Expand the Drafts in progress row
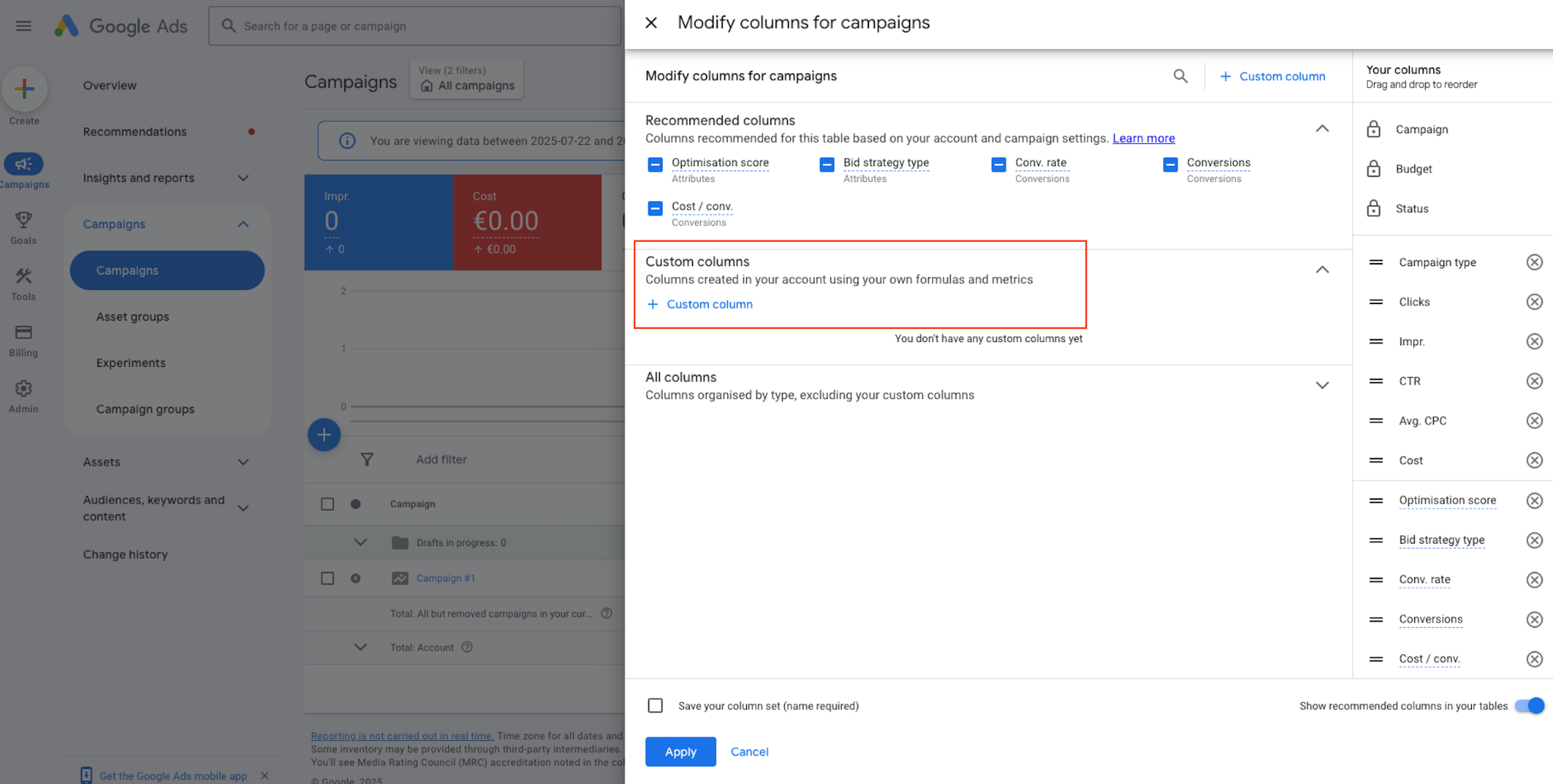Viewport: 1553px width, 784px height. [x=360, y=542]
